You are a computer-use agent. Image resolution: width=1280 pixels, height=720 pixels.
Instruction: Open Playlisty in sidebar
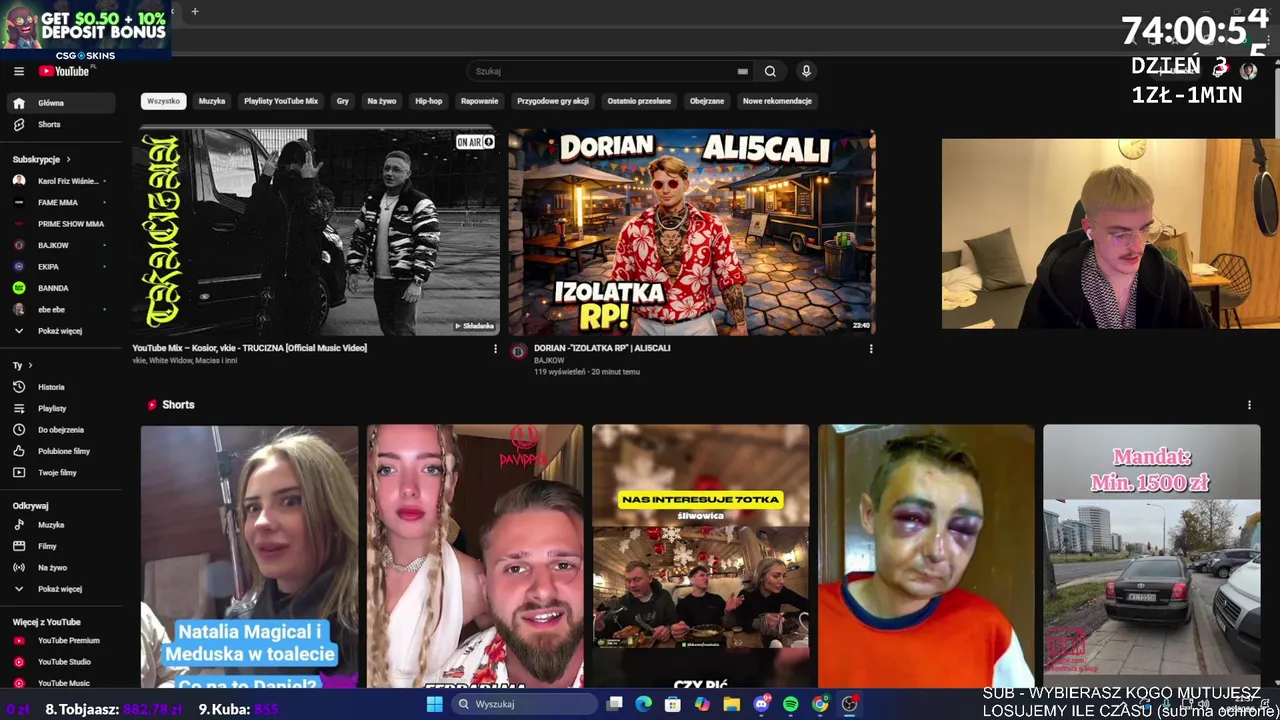pyautogui.click(x=62, y=408)
